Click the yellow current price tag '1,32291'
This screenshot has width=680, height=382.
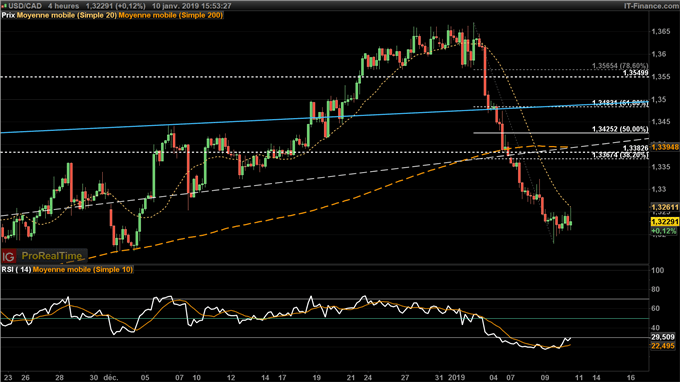pyautogui.click(x=665, y=222)
